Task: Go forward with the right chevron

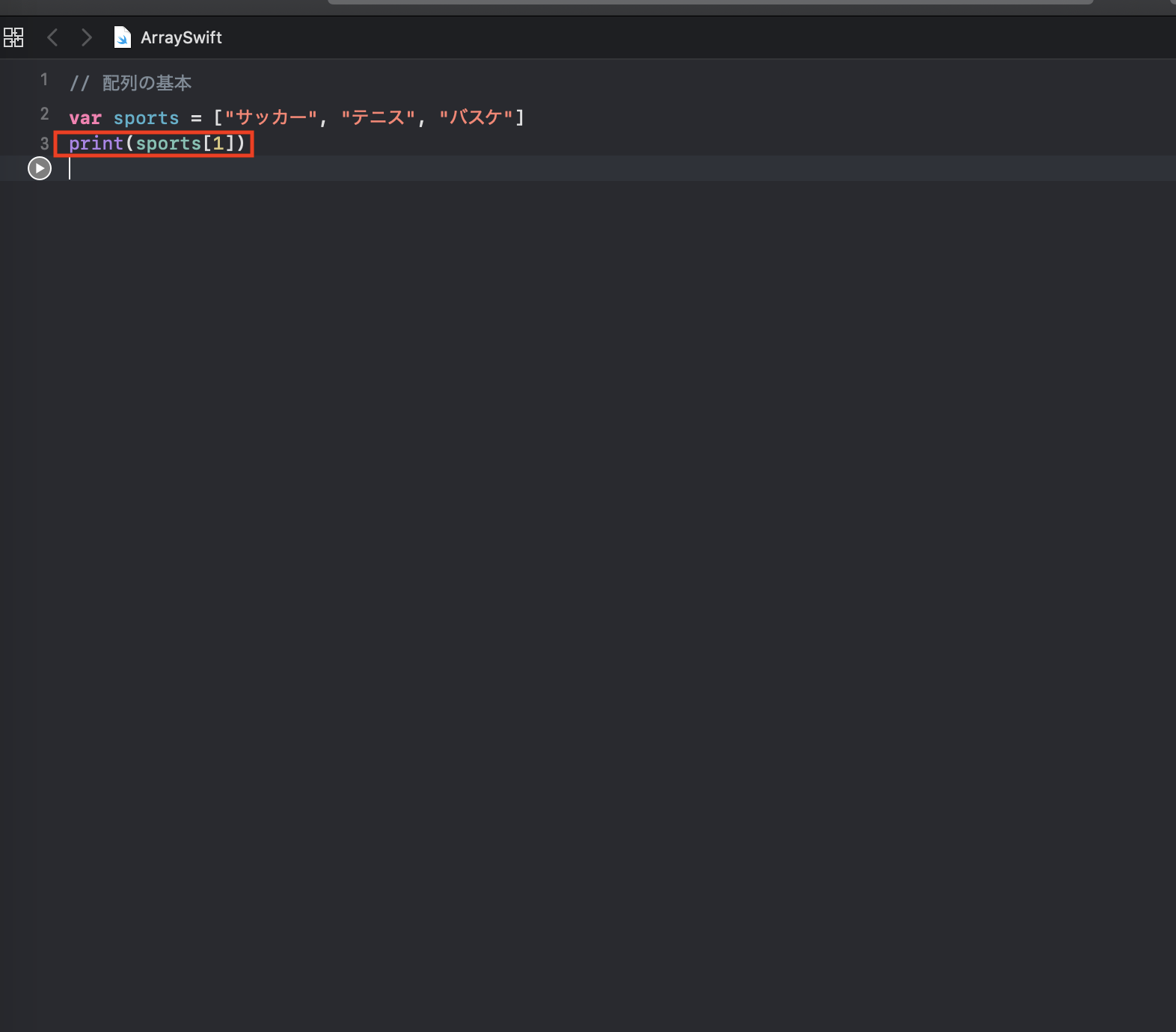Action: [x=87, y=37]
